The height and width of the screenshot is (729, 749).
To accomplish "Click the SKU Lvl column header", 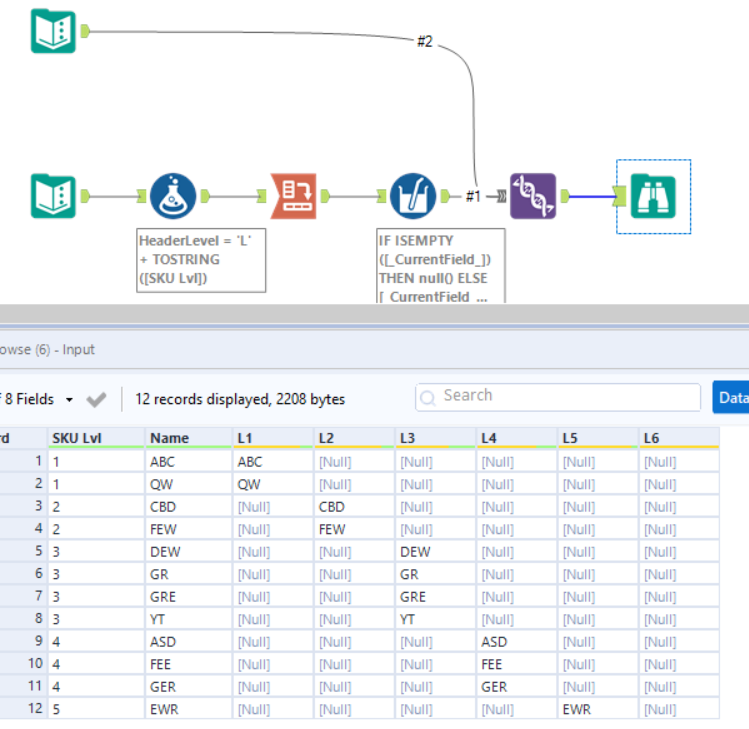I will [x=77, y=438].
